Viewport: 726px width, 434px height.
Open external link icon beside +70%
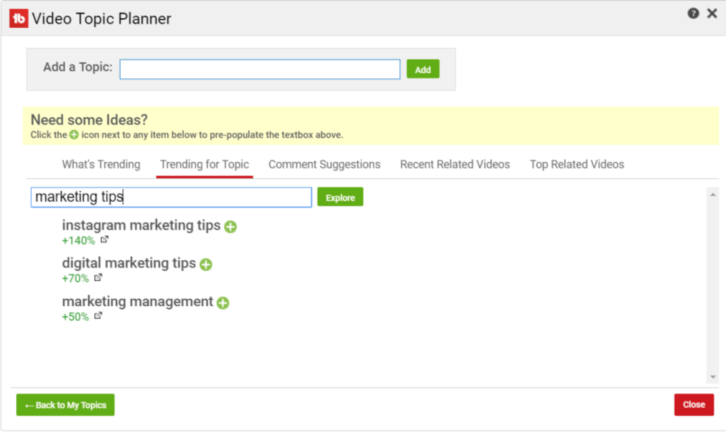point(98,278)
